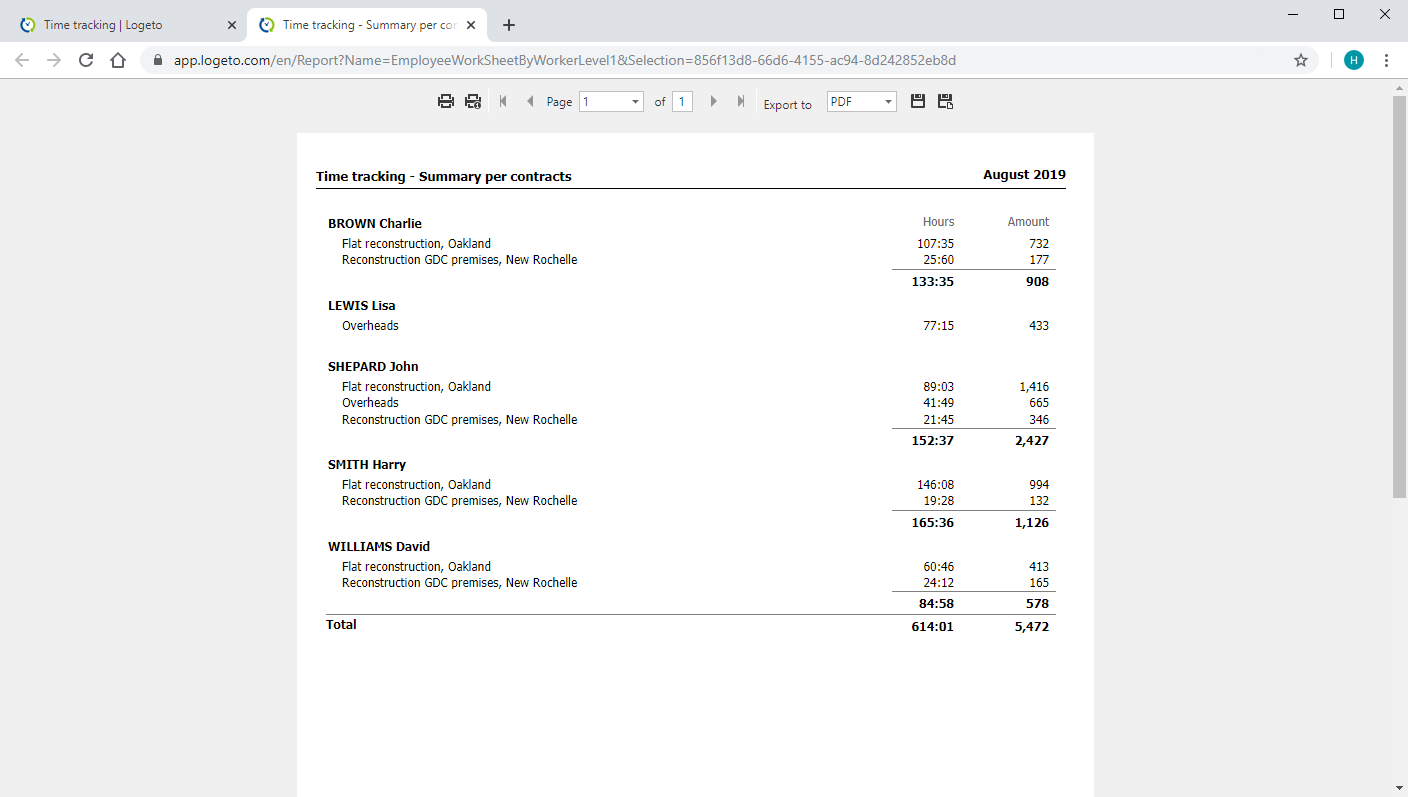Click the address bar URL
Screen dimensions: 1408x797
click(565, 60)
